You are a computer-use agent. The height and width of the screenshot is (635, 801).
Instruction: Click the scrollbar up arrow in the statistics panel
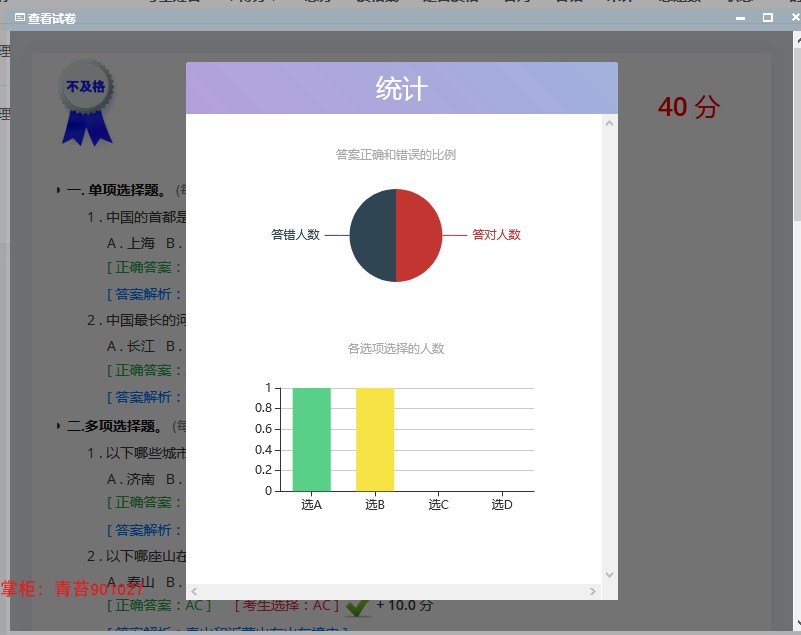(609, 123)
